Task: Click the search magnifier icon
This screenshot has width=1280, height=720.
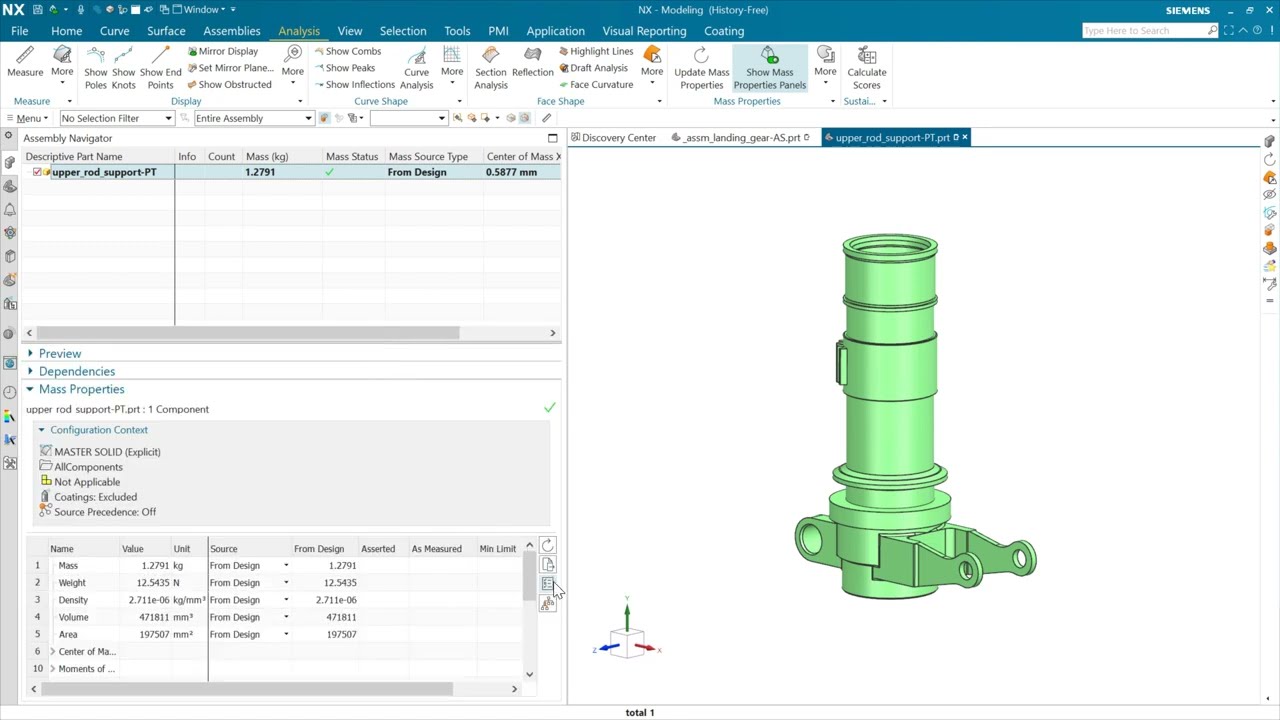Action: pos(1212,31)
